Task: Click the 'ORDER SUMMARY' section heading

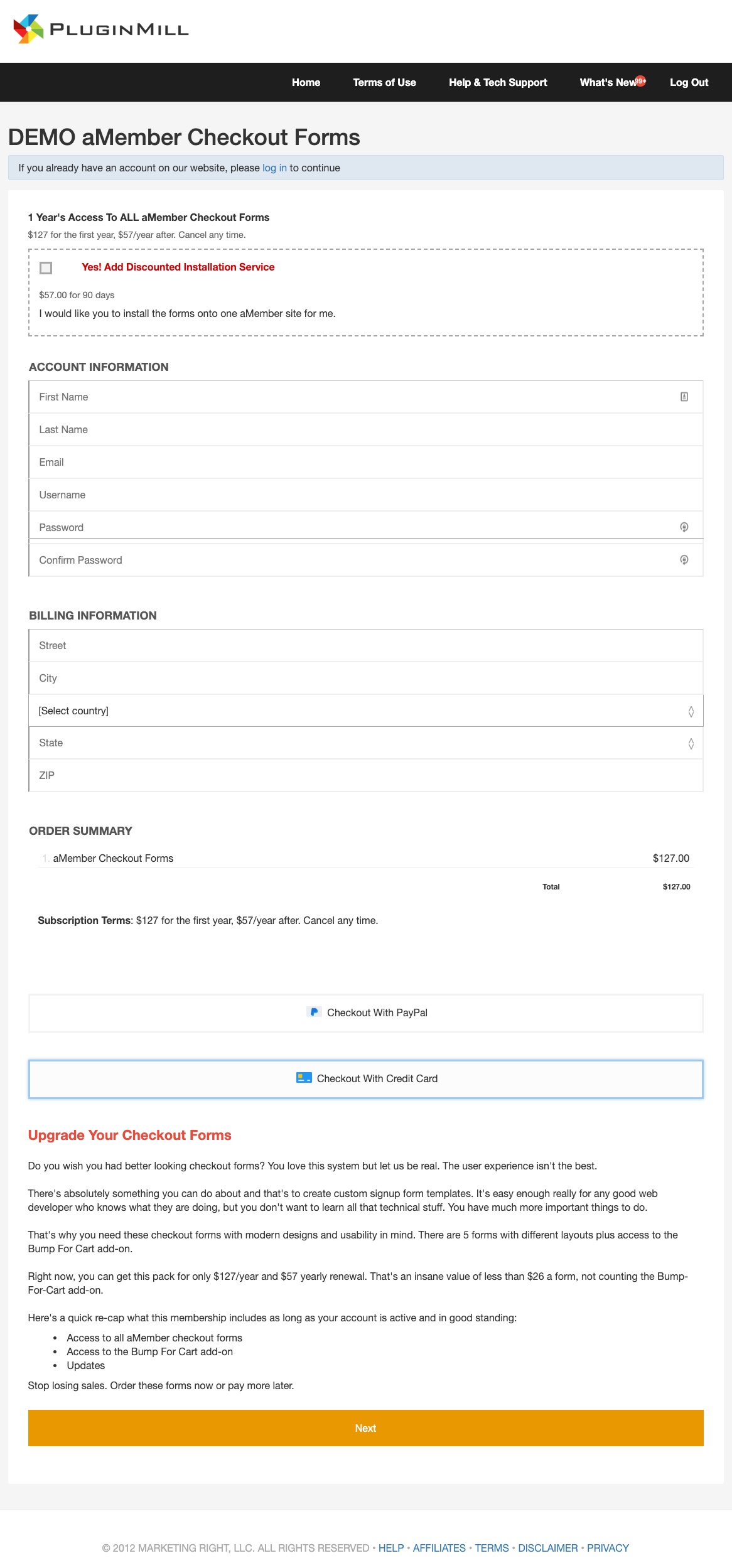Action: click(x=80, y=830)
